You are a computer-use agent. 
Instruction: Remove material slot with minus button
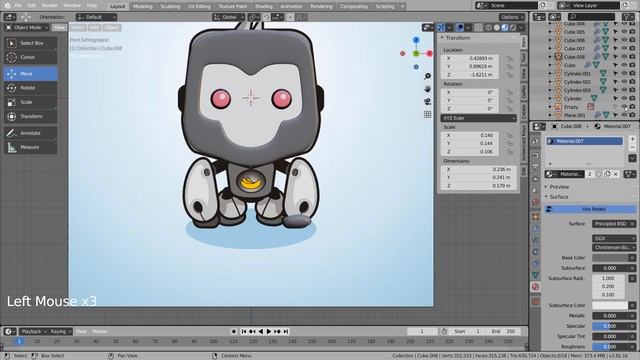pos(632,147)
